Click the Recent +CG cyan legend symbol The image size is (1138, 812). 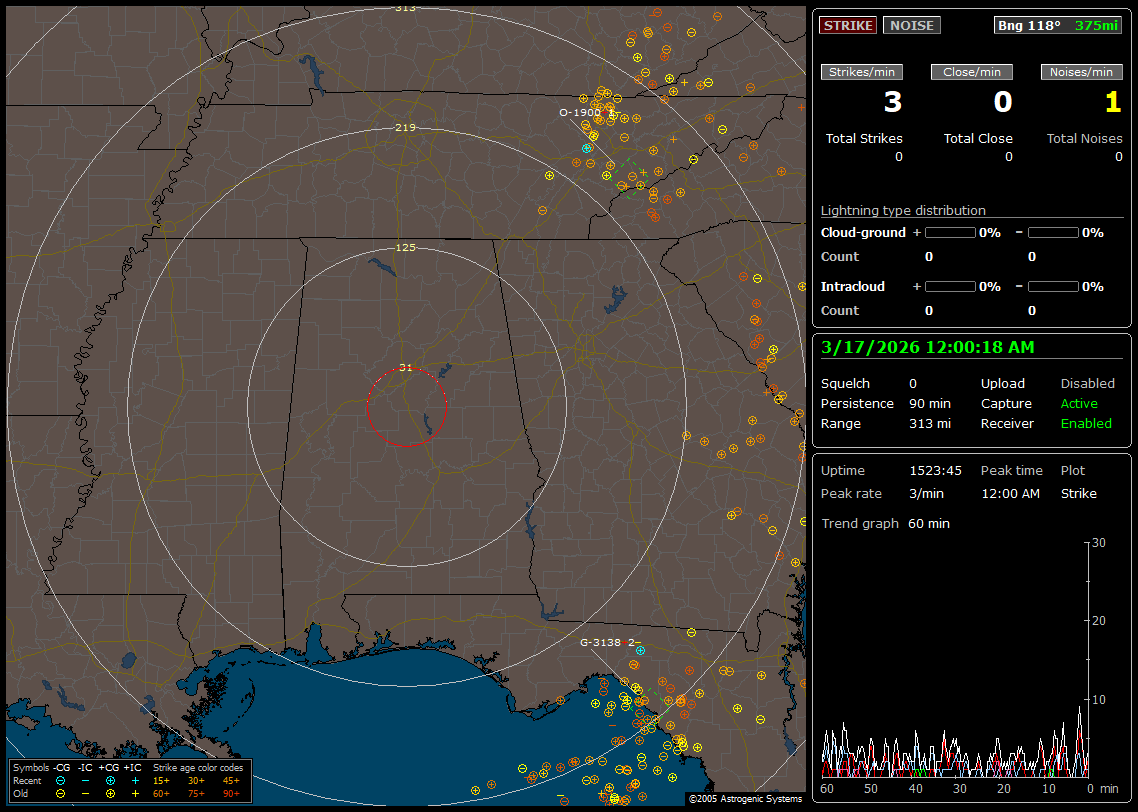110,780
